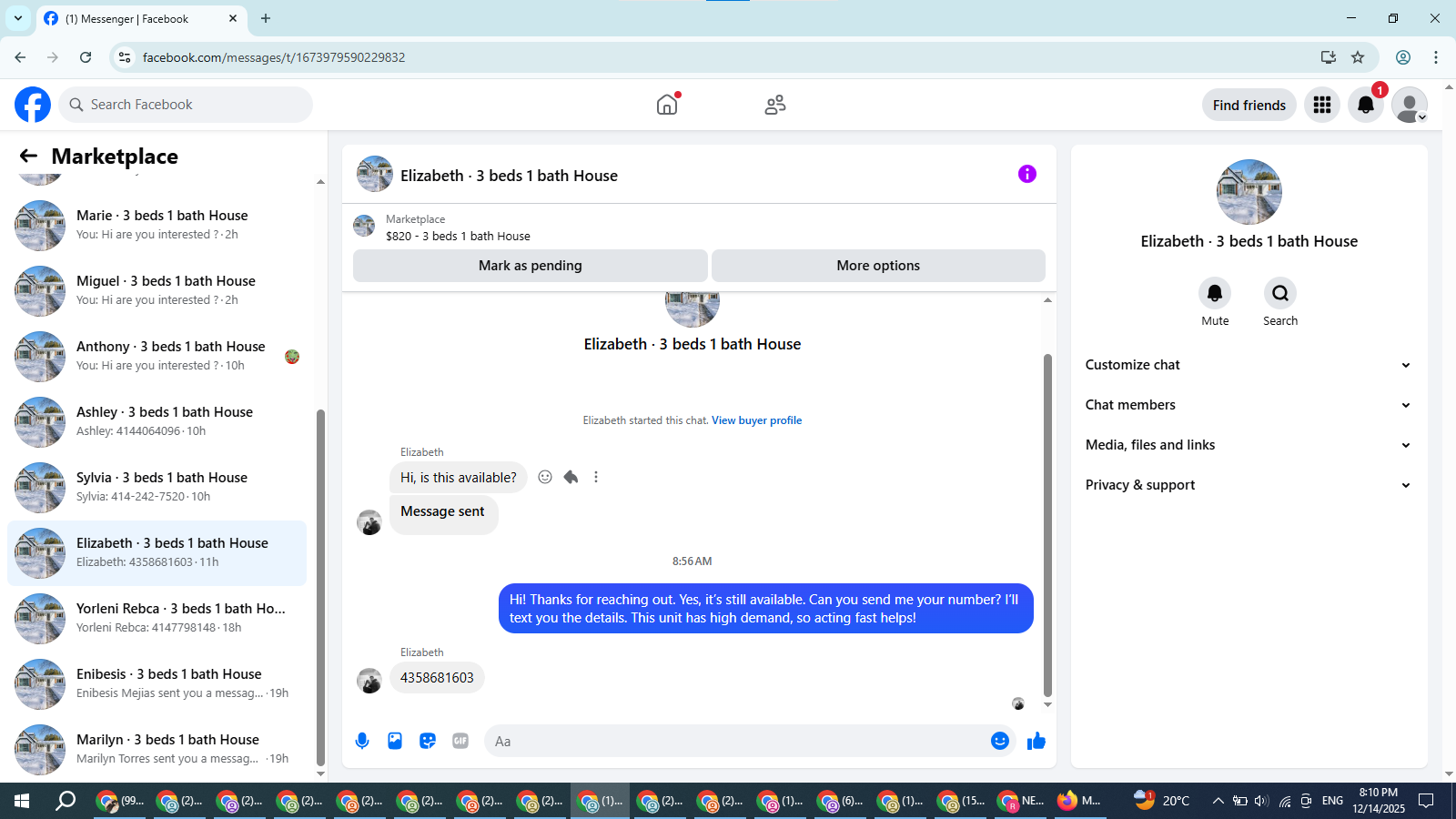Open new browser tab

click(x=266, y=18)
